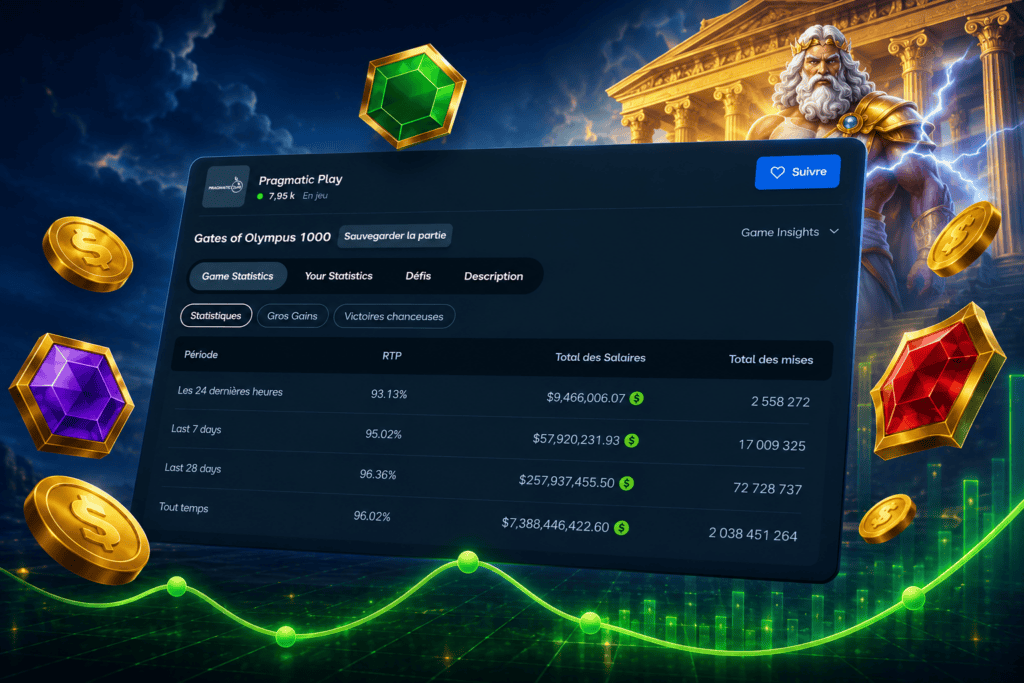1024x683 pixels.
Task: Select the Statistiques filter pill
Action: click(216, 315)
